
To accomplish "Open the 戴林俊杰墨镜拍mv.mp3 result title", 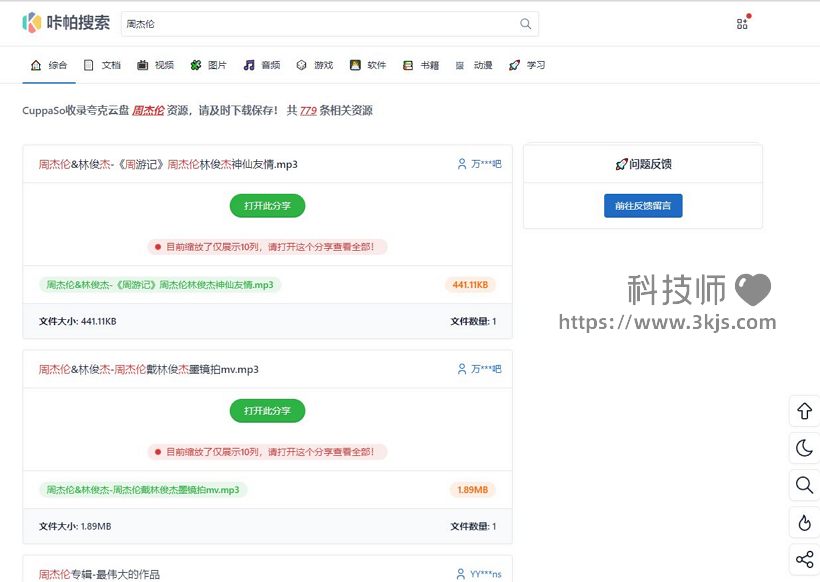I will [149, 369].
